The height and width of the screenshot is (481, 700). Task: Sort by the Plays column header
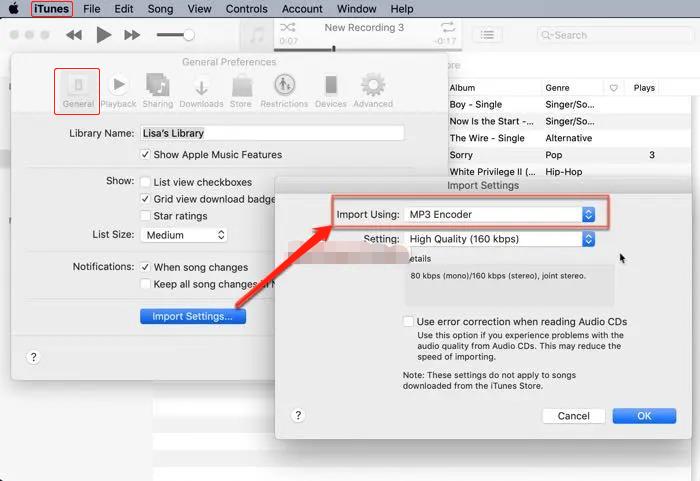[x=644, y=88]
